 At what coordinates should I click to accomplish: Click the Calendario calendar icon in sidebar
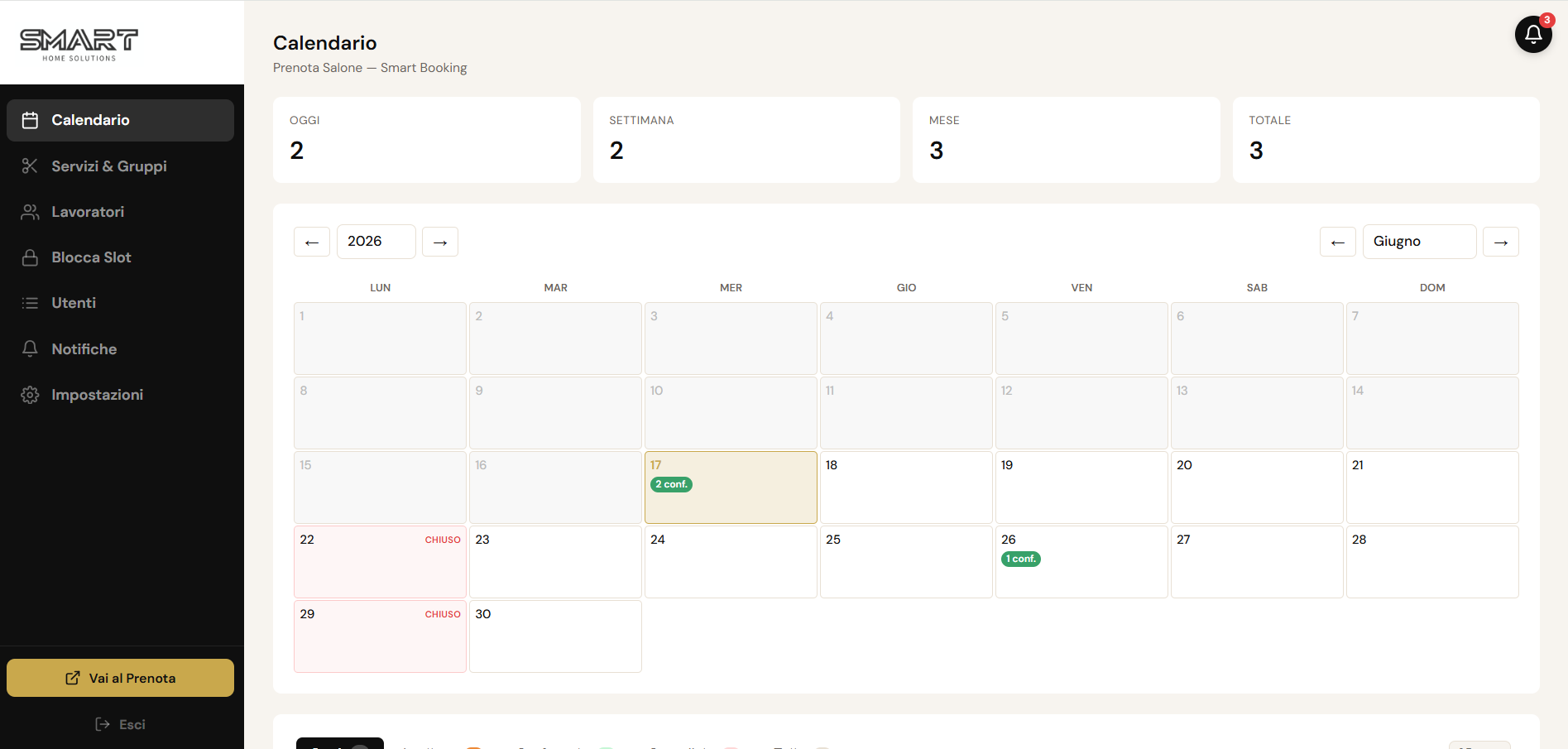[x=30, y=120]
